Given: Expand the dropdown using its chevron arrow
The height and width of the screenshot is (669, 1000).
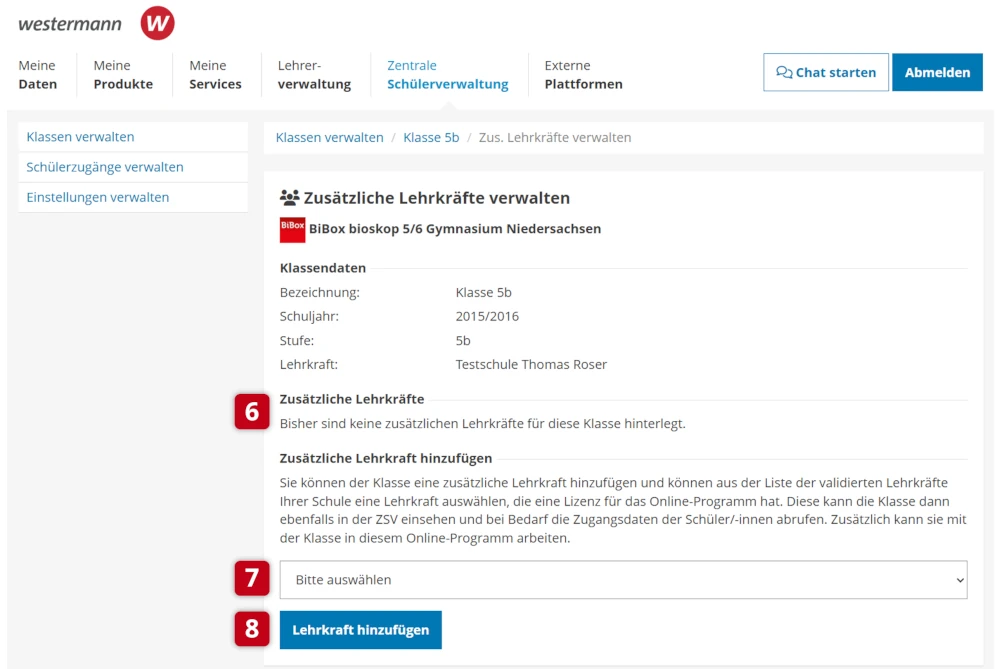Looking at the screenshot, I should pyautogui.click(x=960, y=580).
